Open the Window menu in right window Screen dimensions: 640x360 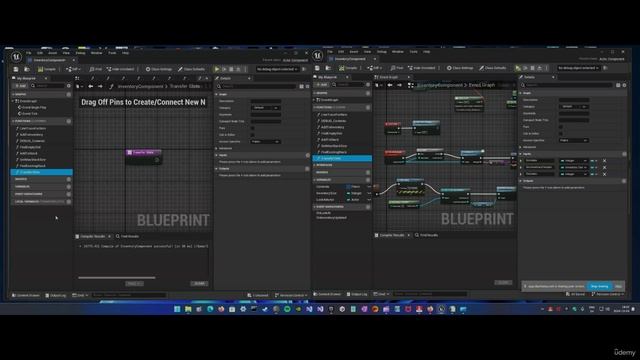[398, 52]
